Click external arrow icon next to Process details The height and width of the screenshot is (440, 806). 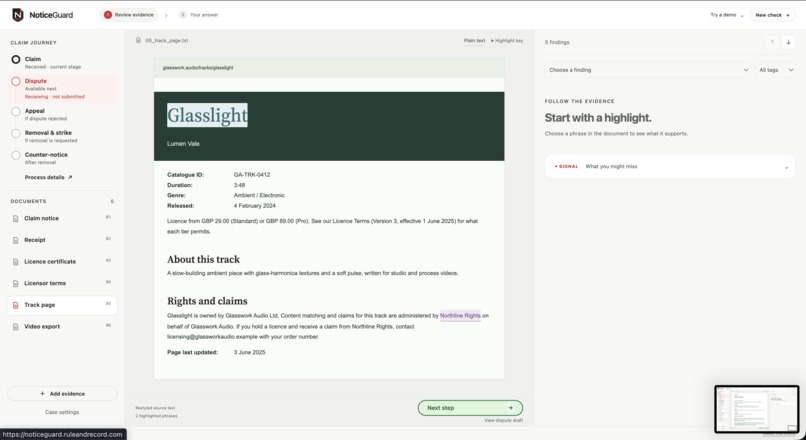pyautogui.click(x=70, y=177)
